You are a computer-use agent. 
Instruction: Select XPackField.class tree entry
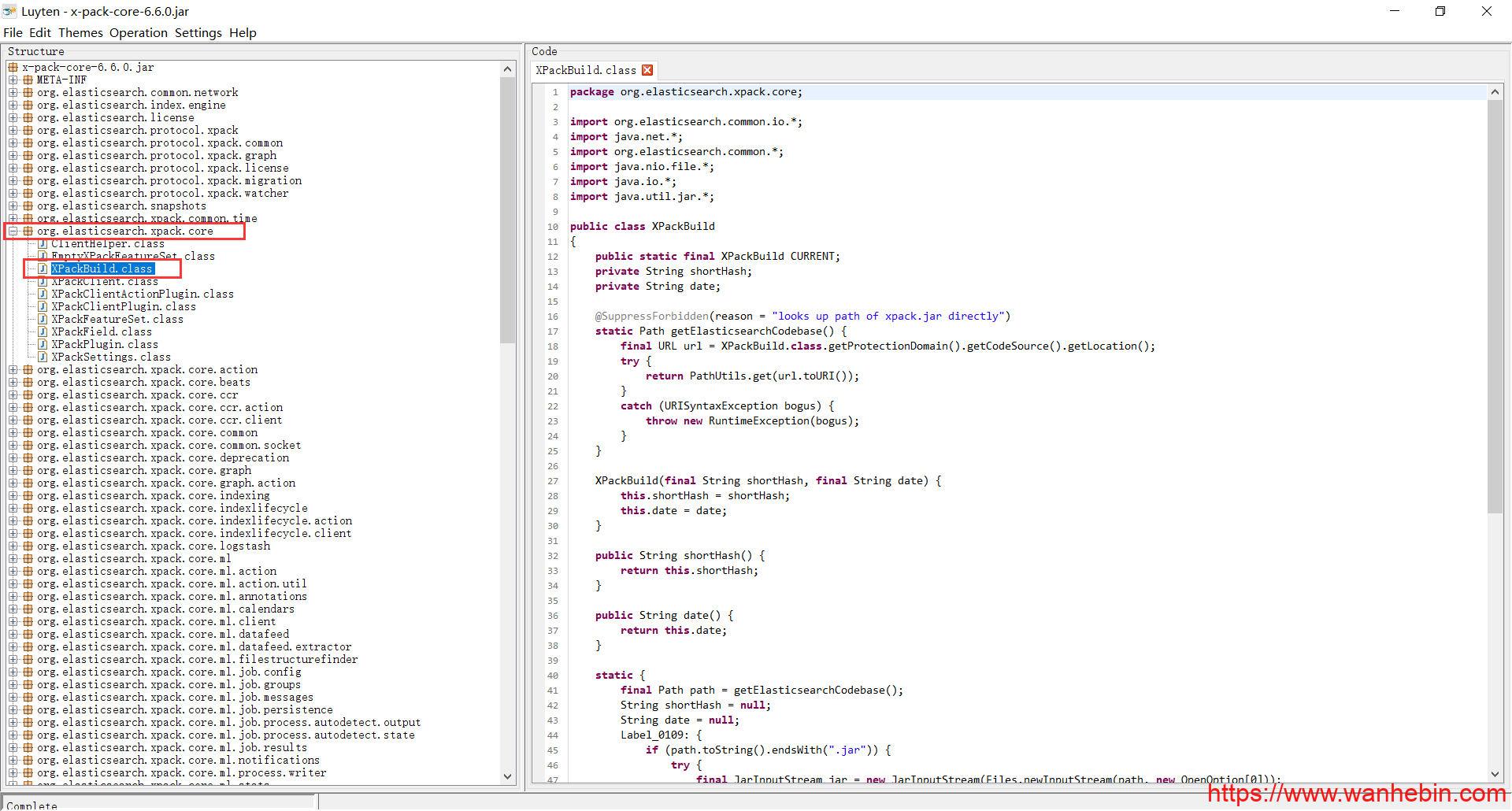click(102, 332)
